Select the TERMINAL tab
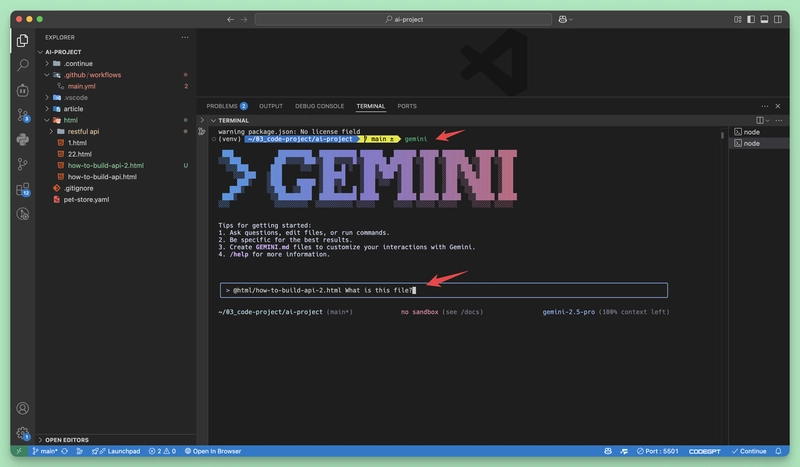800x467 pixels. pyautogui.click(x=370, y=106)
